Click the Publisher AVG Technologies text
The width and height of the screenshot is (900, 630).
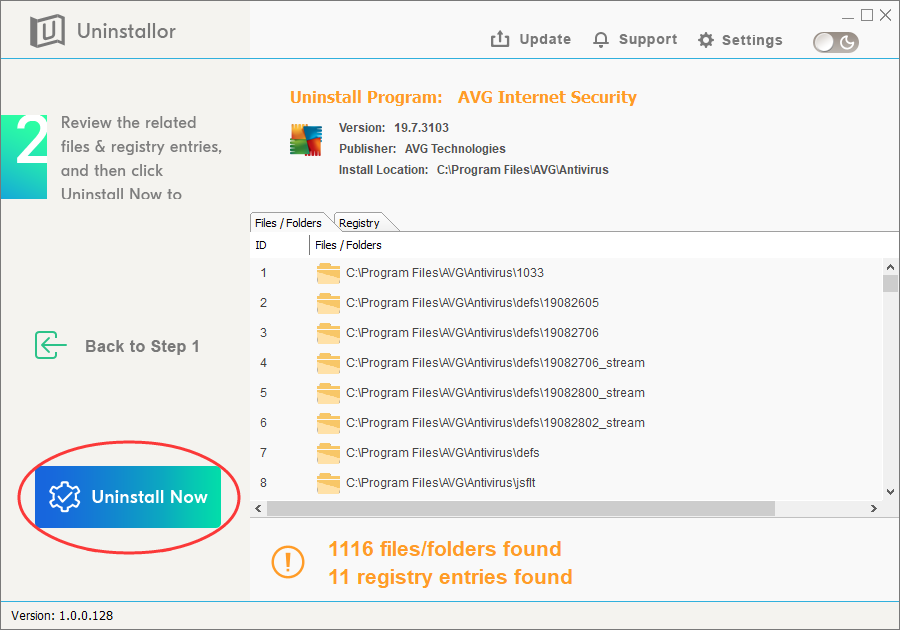[422, 149]
